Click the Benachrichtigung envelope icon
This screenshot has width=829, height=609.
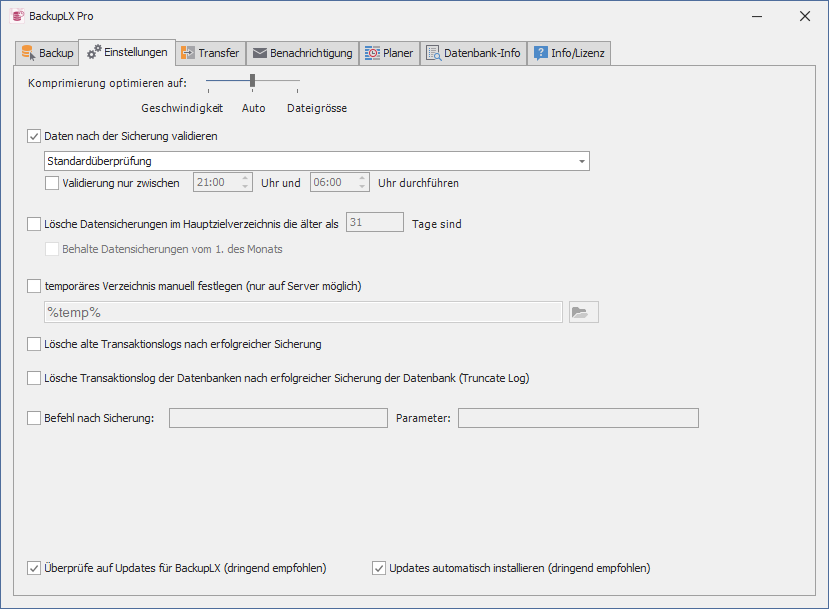coord(259,53)
